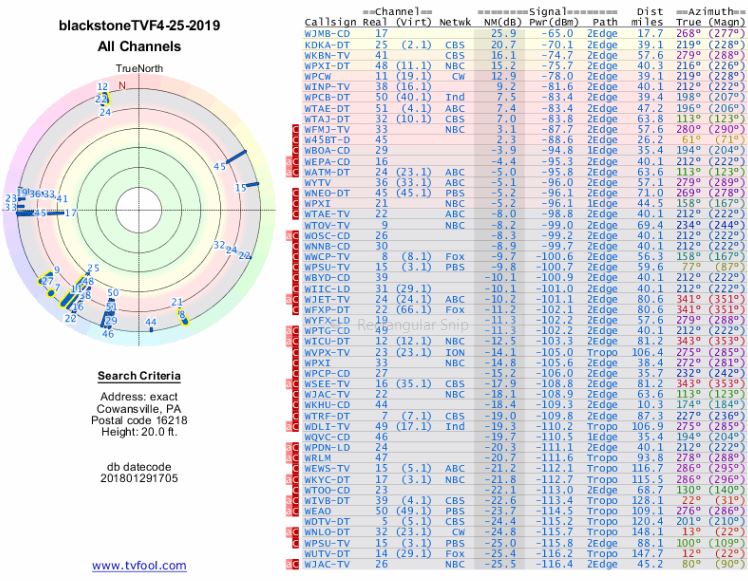
Task: Click the red flag icon beside WWCP-TV
Action: [x=294, y=256]
